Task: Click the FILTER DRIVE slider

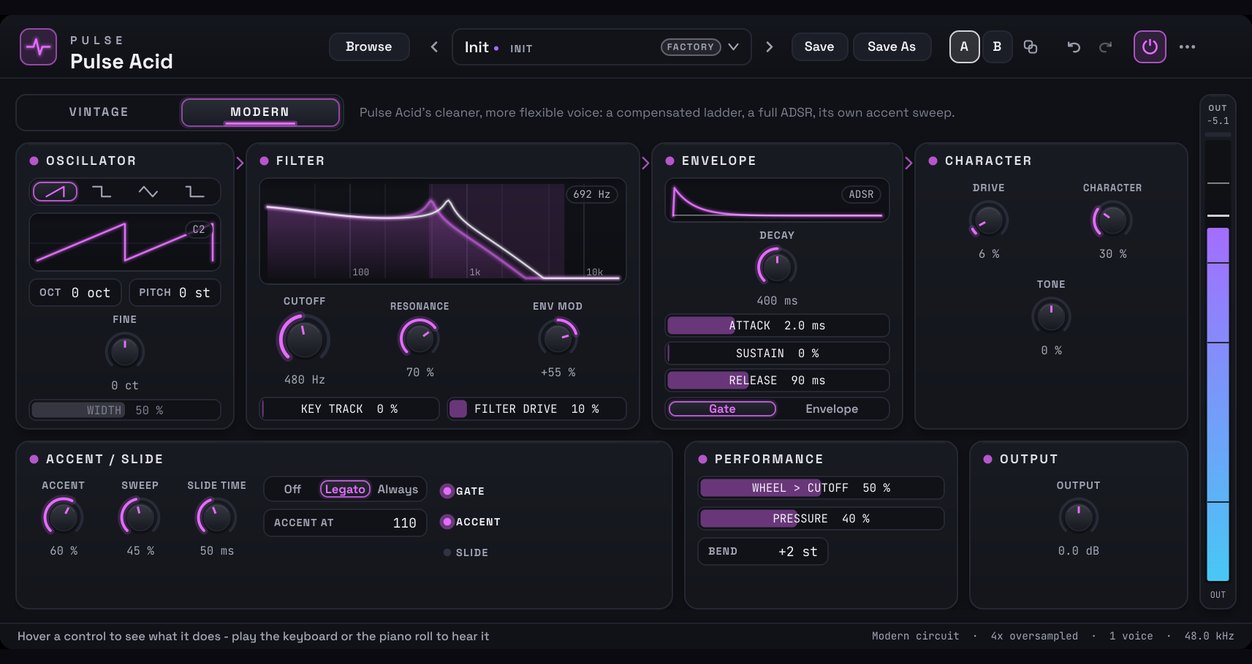Action: [x=537, y=409]
